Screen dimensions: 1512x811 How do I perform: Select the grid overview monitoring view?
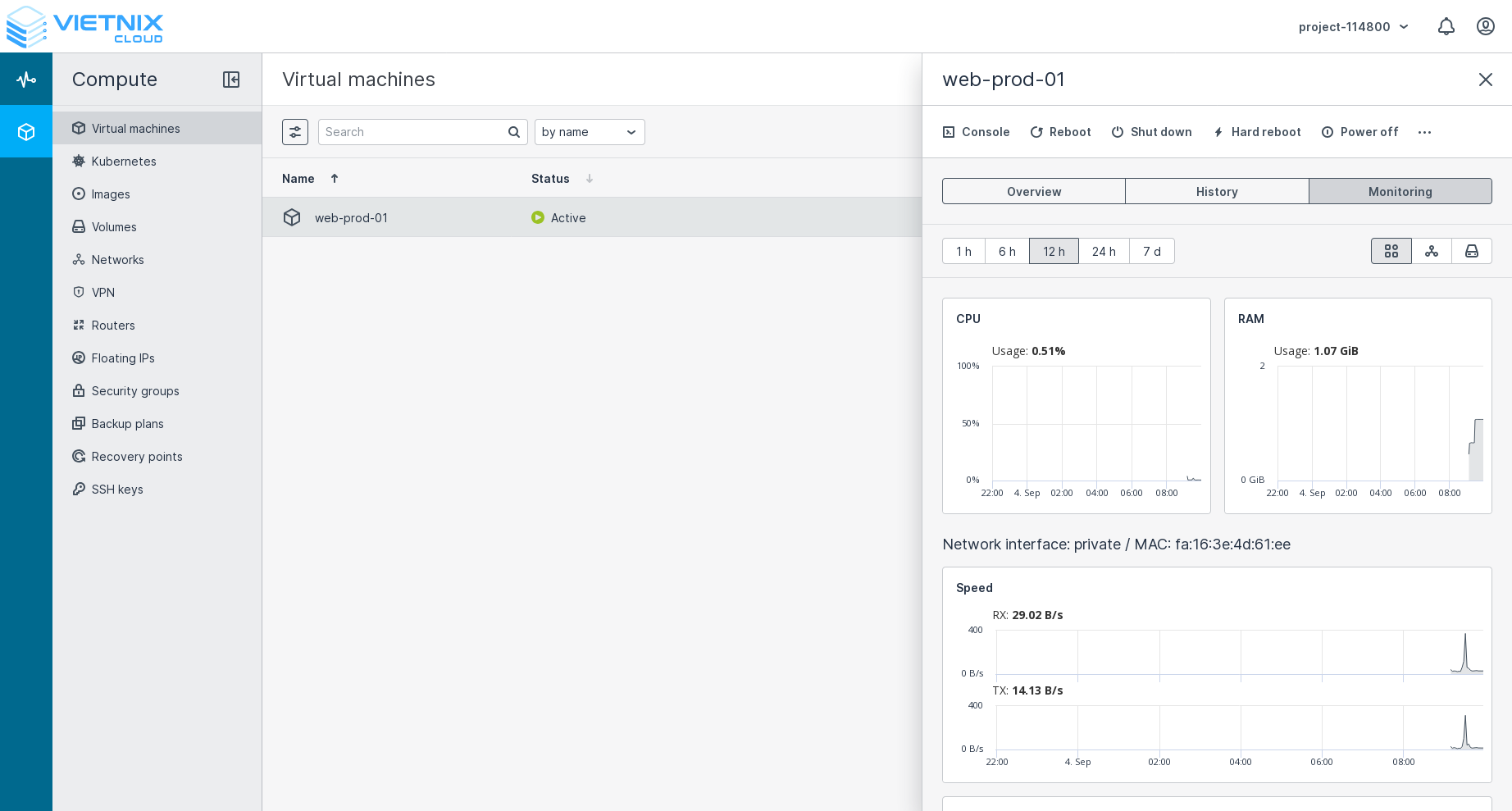point(1391,251)
